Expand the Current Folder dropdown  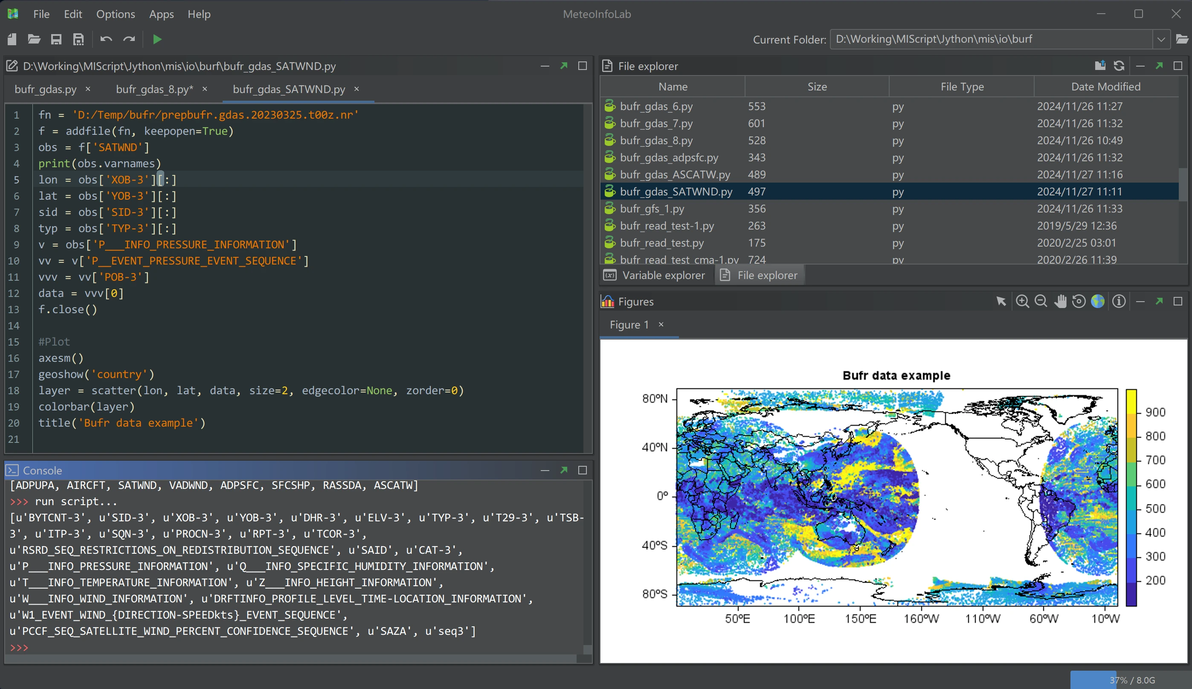(x=1160, y=40)
